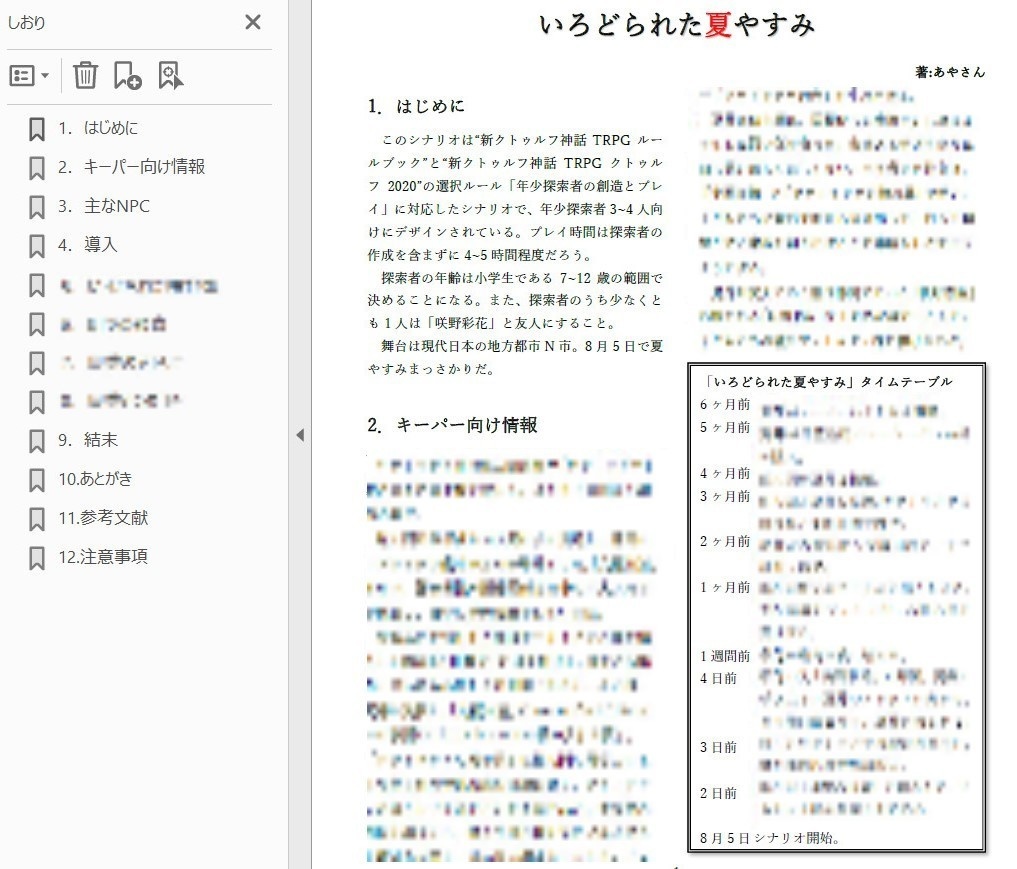Click the bookmark icon beside あとがき

(37, 479)
